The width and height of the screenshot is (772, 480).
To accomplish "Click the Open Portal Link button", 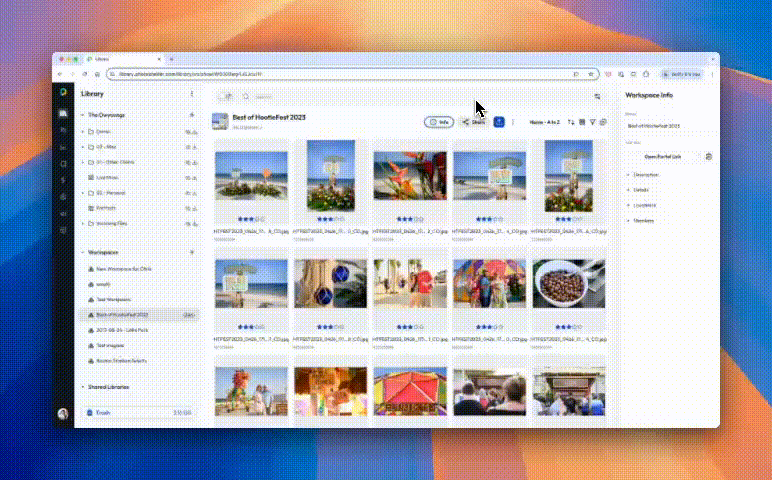I will (x=663, y=157).
